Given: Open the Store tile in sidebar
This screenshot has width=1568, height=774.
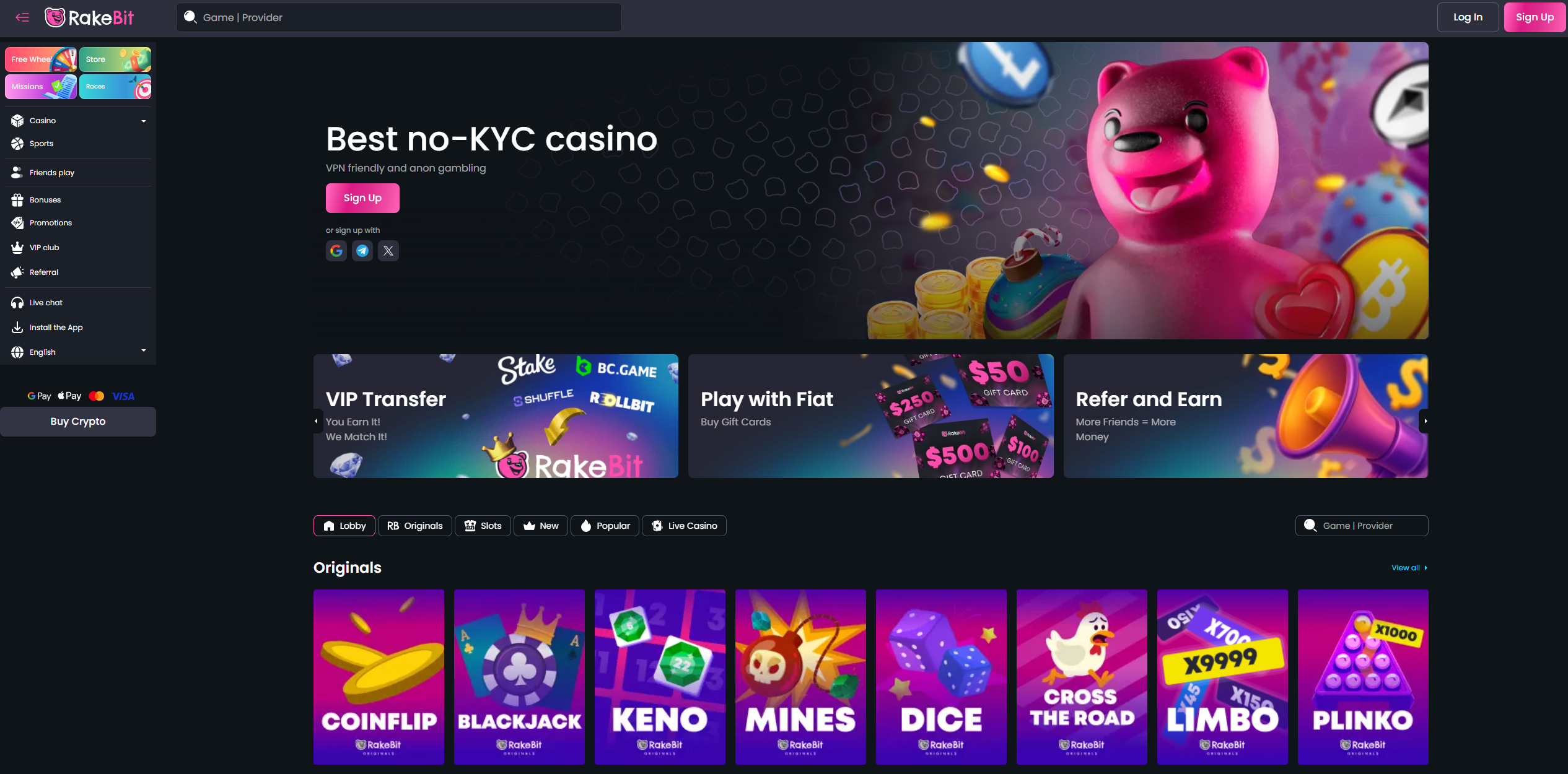Looking at the screenshot, I should pyautogui.click(x=115, y=59).
